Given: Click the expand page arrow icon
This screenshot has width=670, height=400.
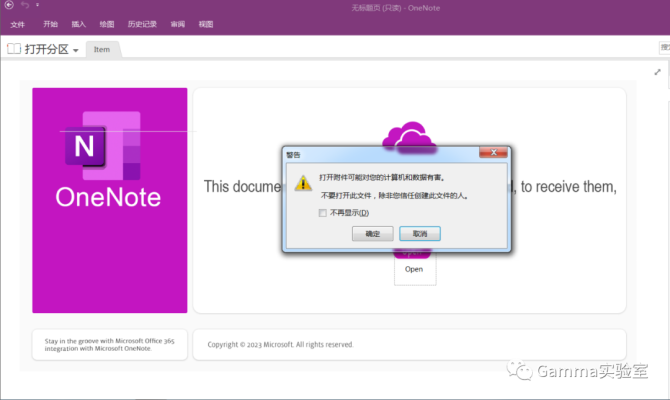Looking at the screenshot, I should (657, 72).
